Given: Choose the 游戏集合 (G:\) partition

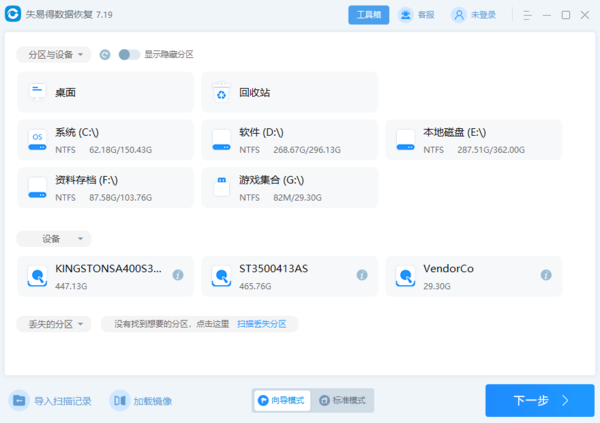Looking at the screenshot, I should (x=290, y=188).
